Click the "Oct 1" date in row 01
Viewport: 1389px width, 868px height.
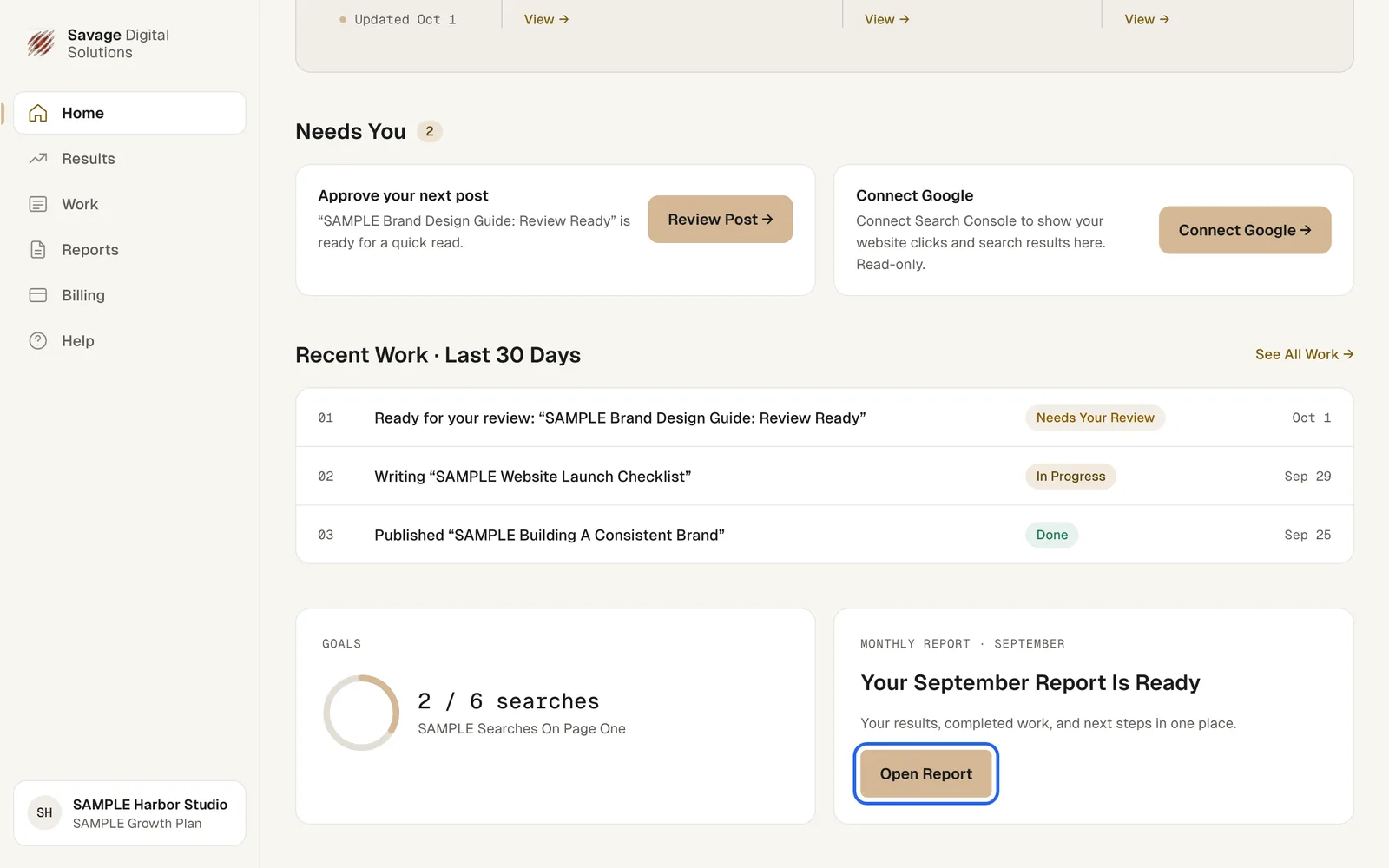[1311, 418]
